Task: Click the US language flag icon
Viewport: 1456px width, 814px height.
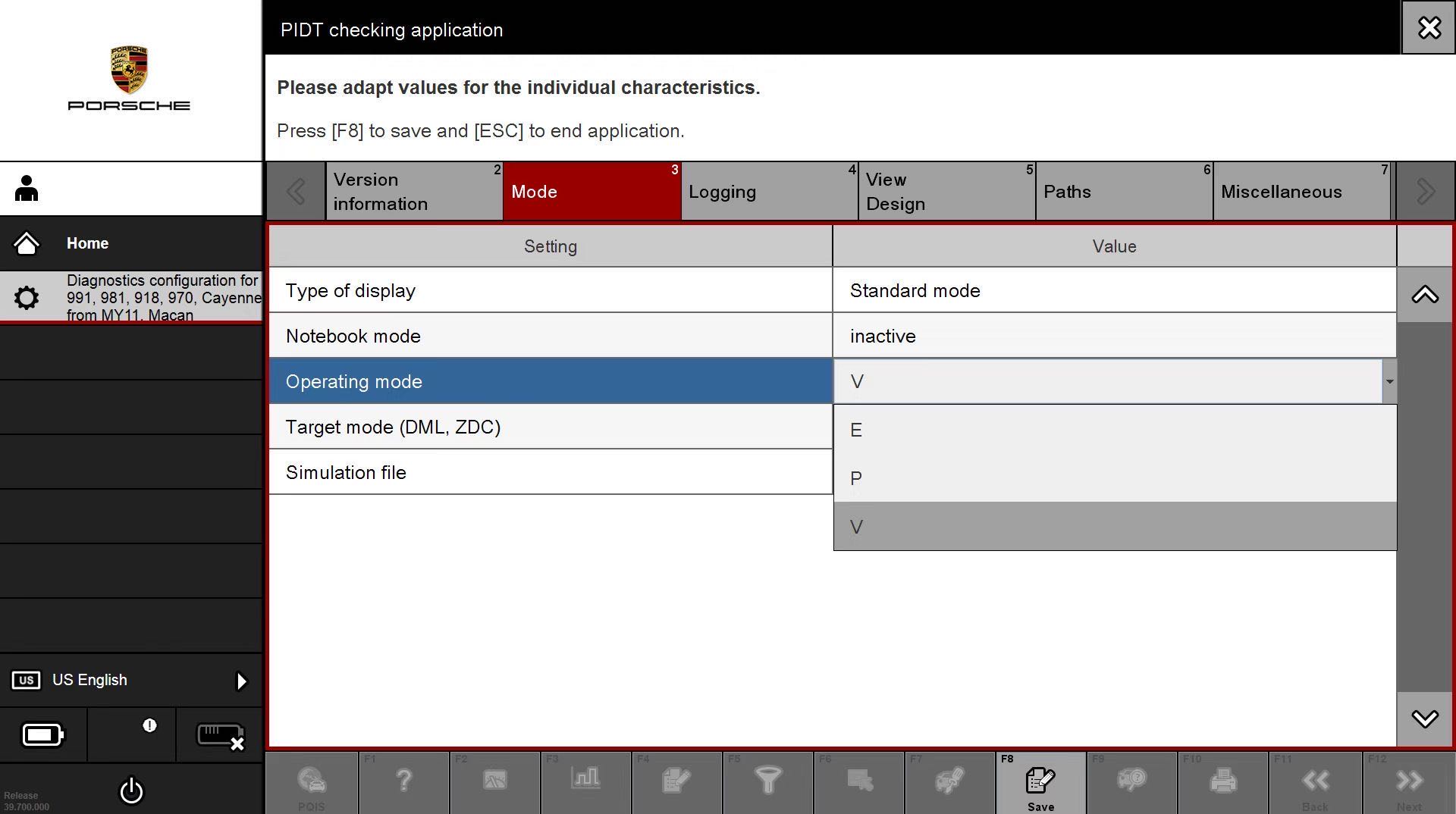Action: tap(26, 680)
